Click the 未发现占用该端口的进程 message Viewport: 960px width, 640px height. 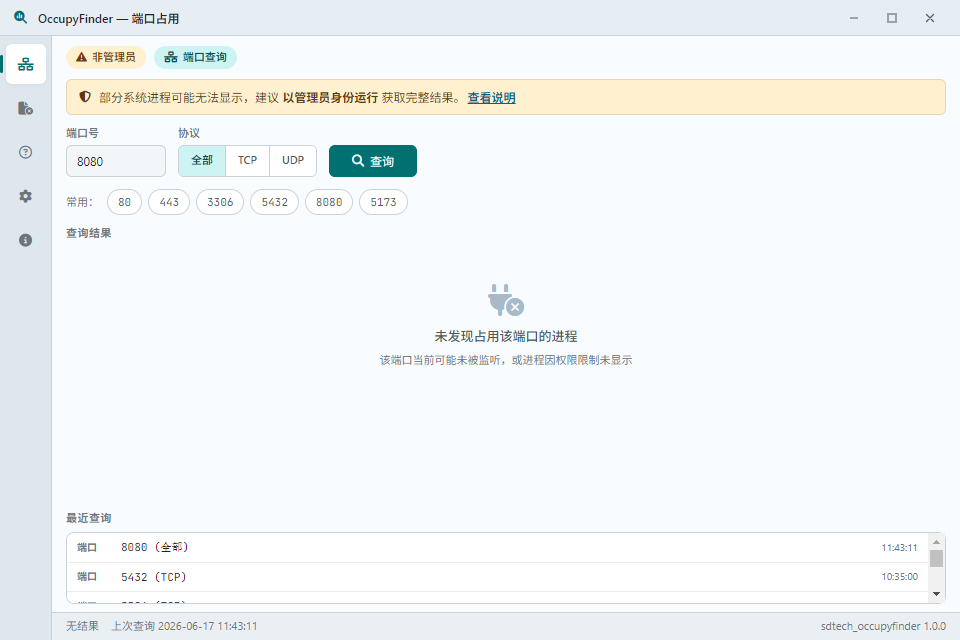click(x=506, y=336)
